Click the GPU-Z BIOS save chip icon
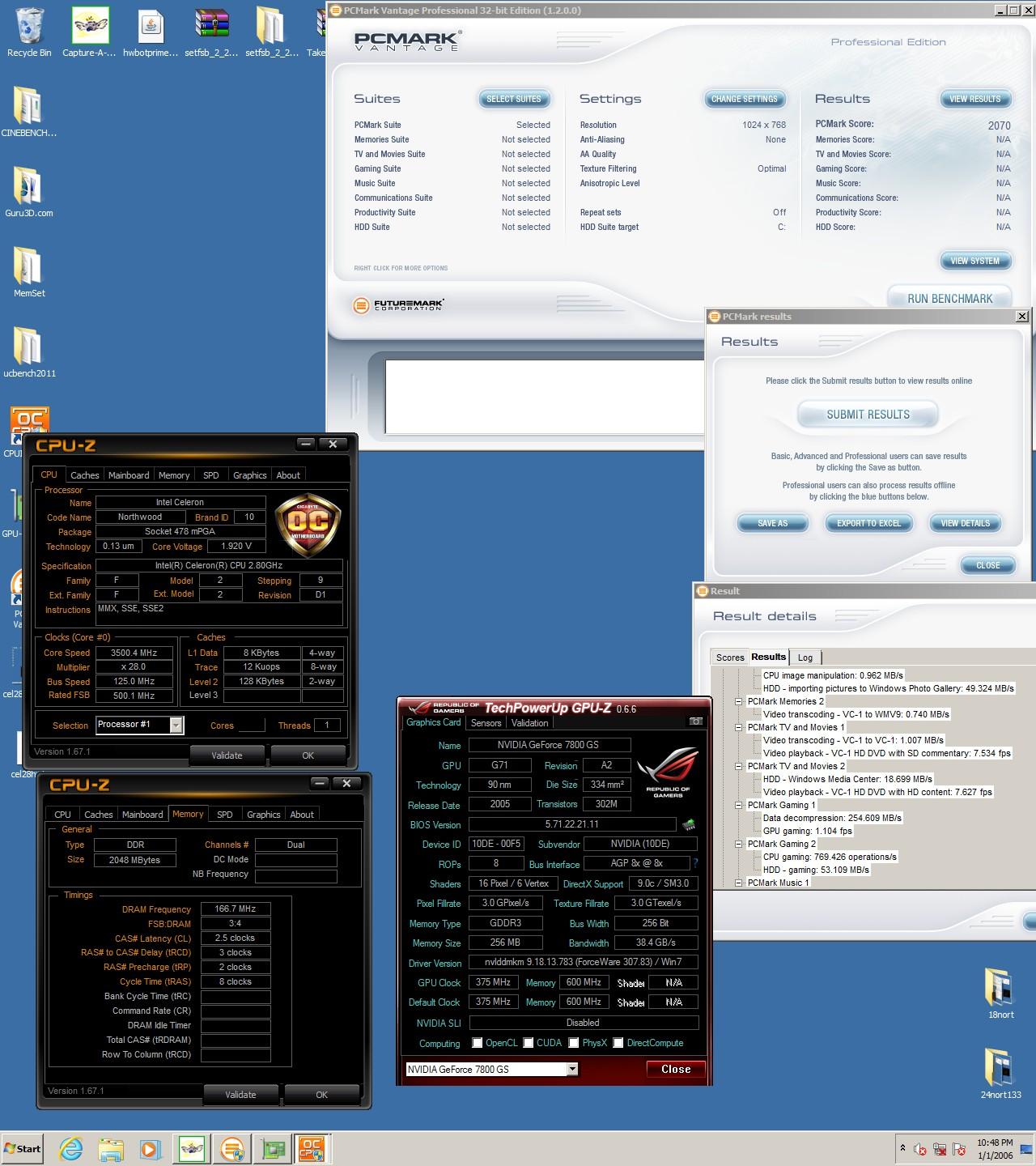The image size is (1036, 1166). (x=689, y=825)
